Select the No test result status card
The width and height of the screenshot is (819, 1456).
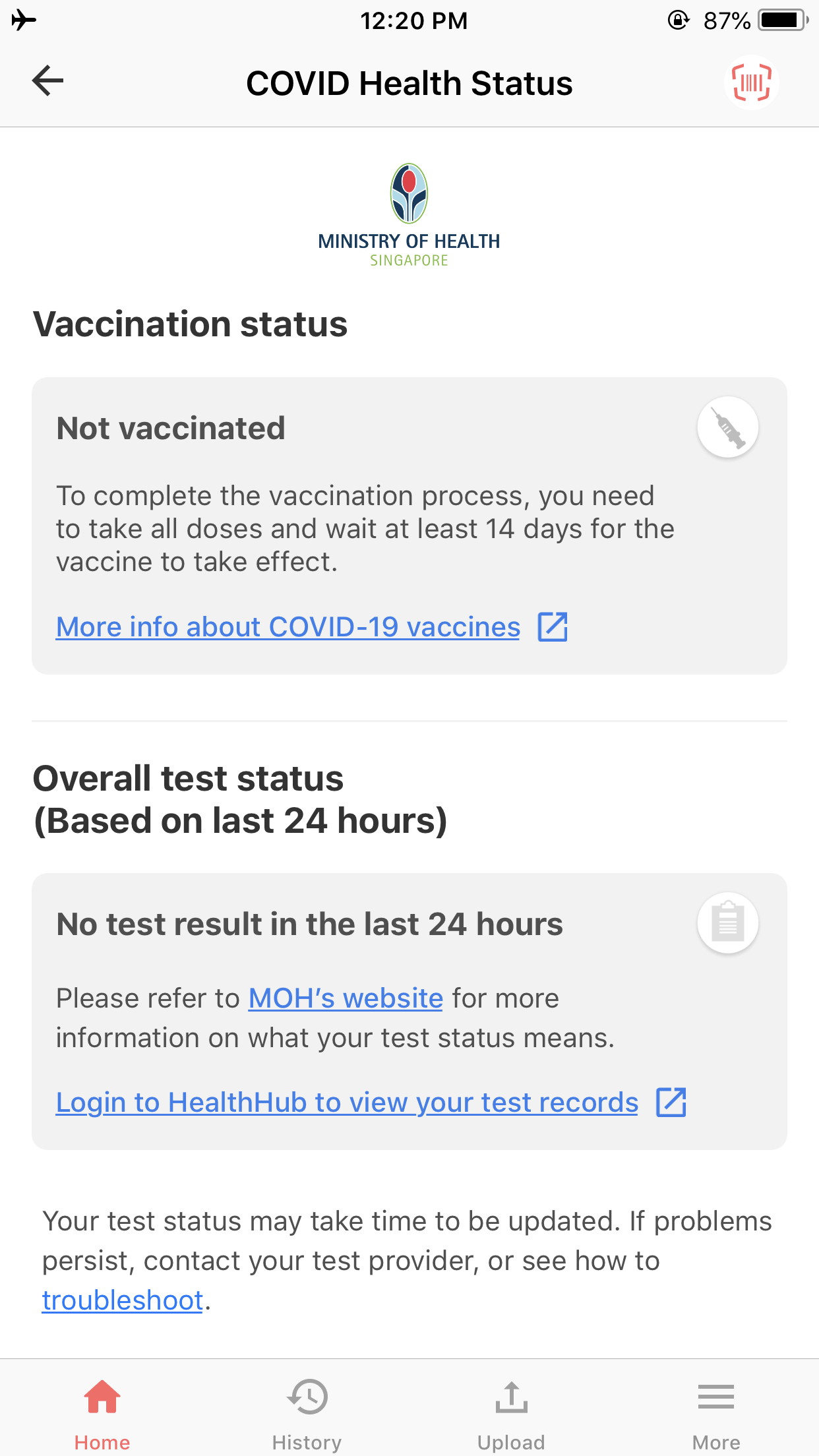409,1012
